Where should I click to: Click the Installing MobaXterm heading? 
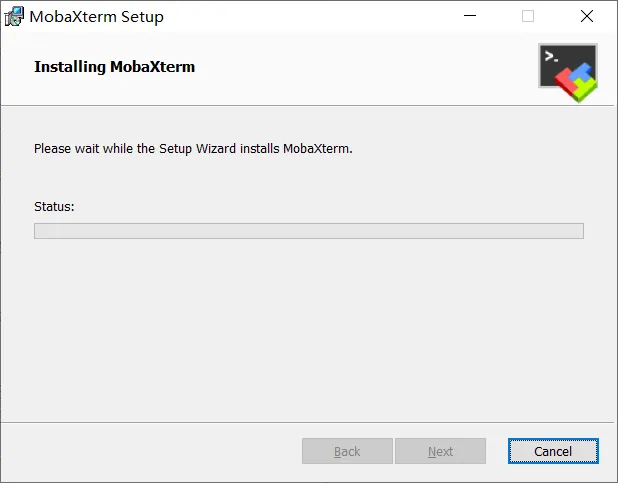[114, 67]
